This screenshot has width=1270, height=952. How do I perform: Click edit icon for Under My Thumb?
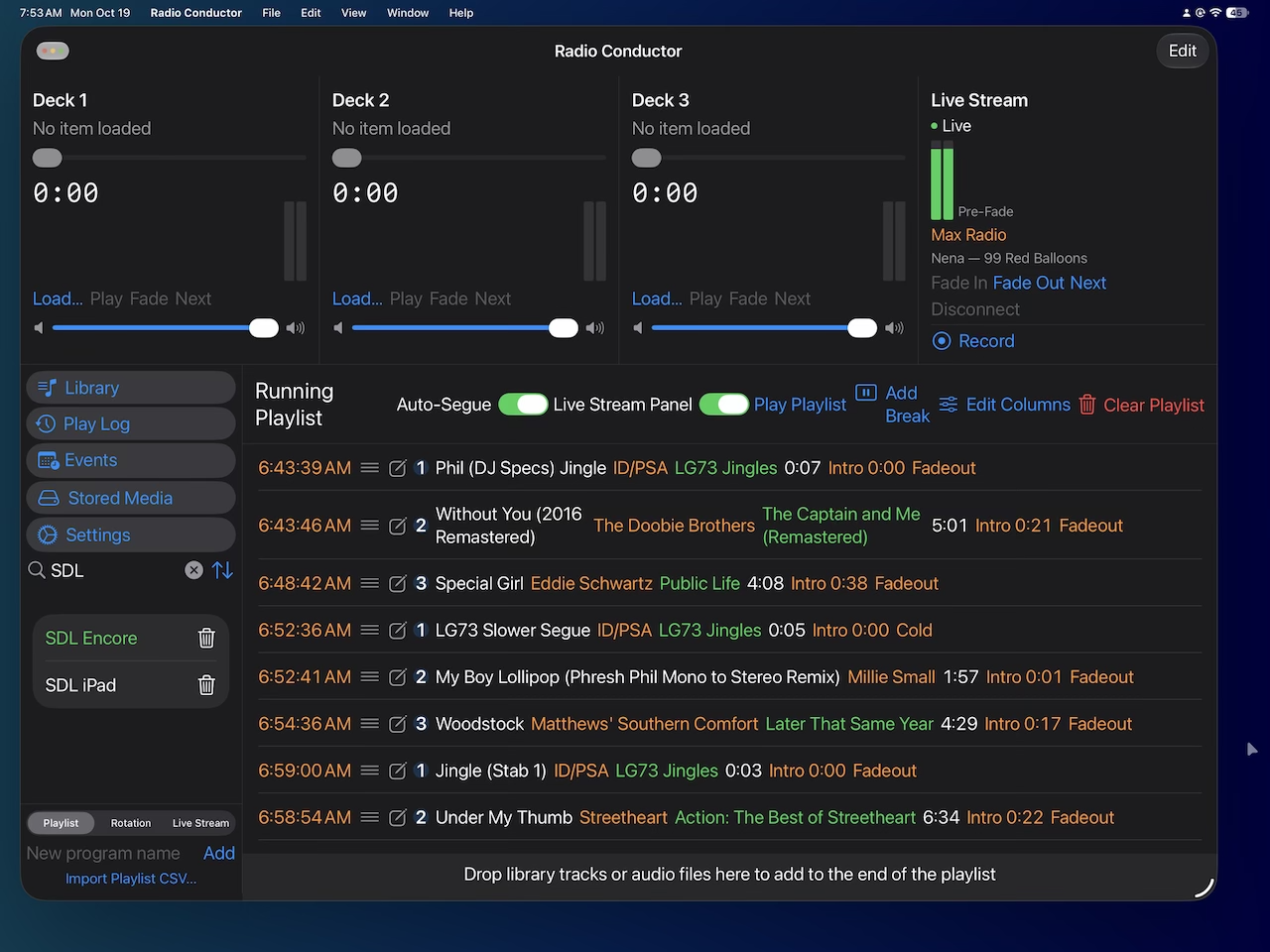point(398,817)
